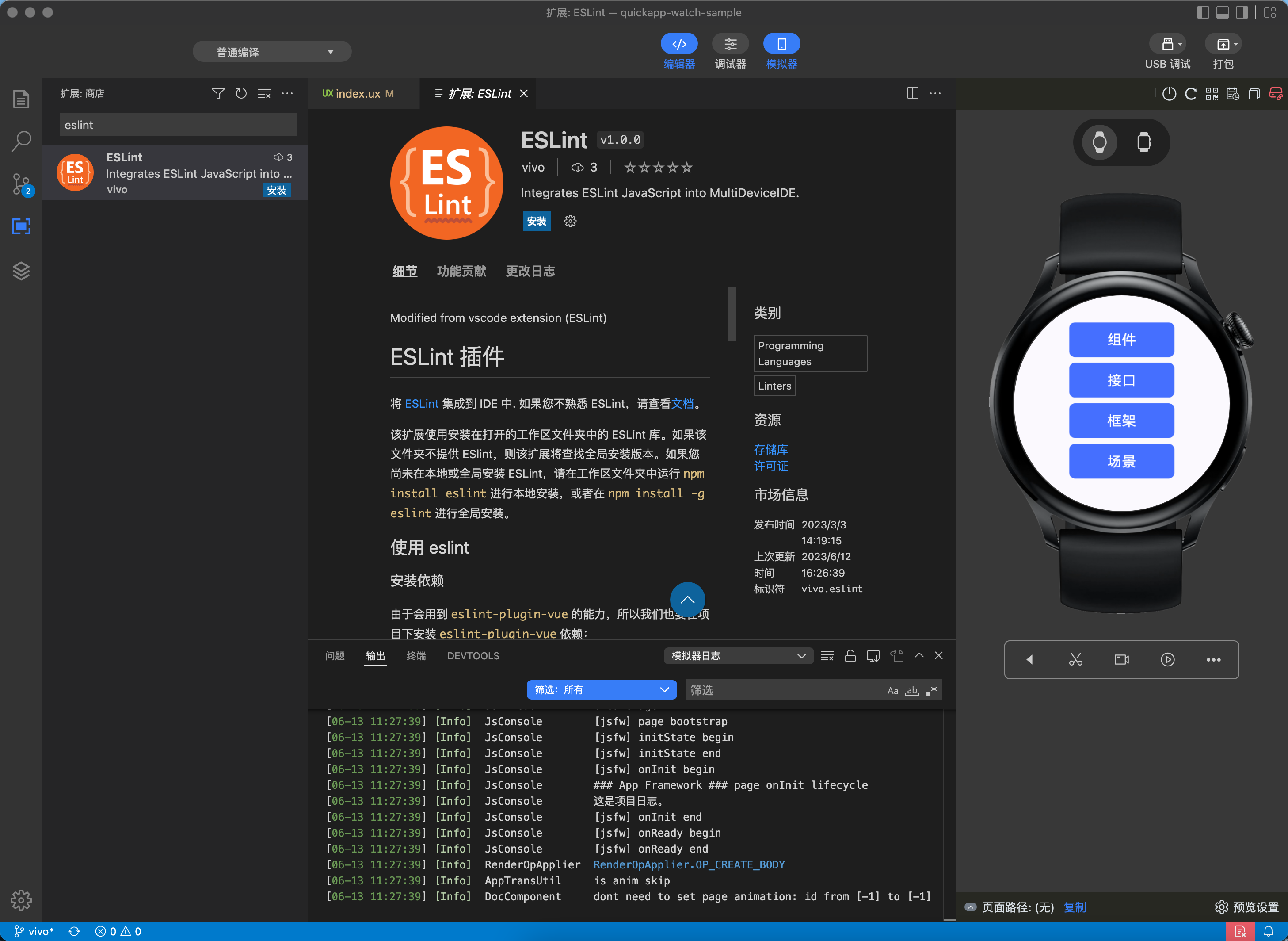Screen dimensions: 1288x941
Task: Open the USB 调试 dropdown arrow
Action: [x=1180, y=44]
